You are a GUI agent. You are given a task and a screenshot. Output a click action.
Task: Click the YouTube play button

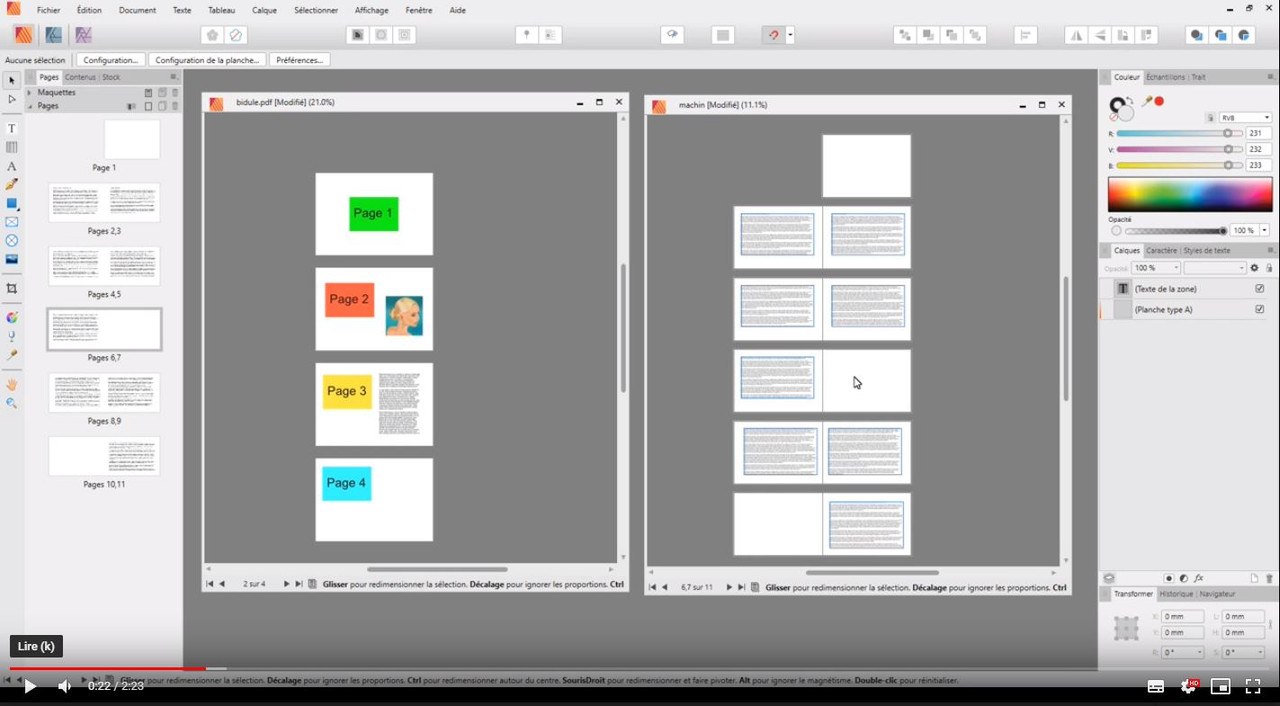[30, 686]
